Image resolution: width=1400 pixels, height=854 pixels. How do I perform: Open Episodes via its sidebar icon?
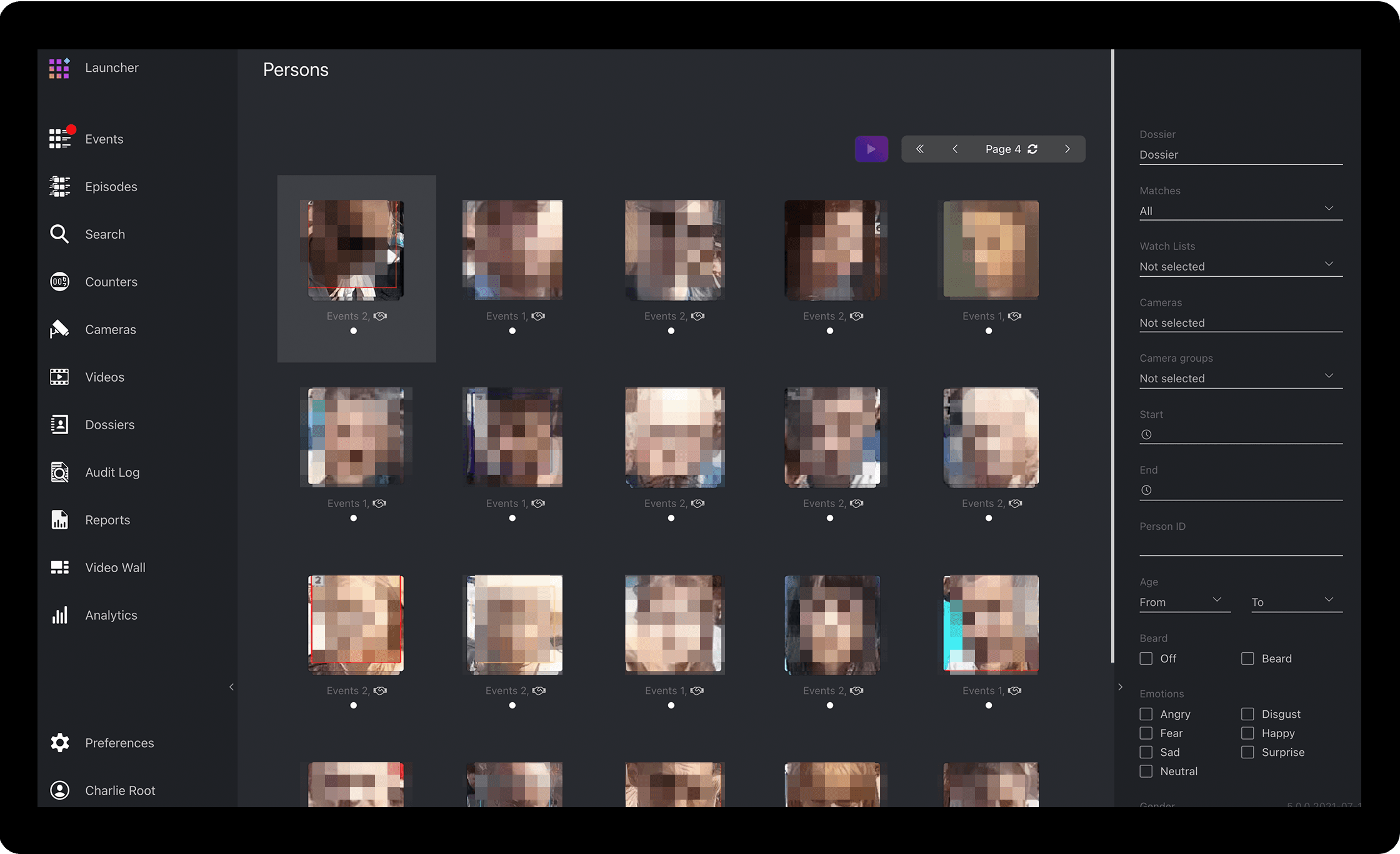(59, 186)
